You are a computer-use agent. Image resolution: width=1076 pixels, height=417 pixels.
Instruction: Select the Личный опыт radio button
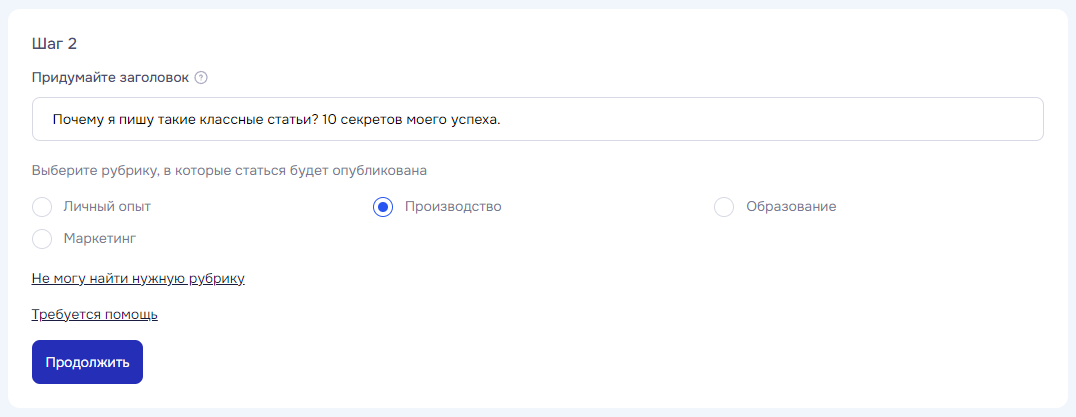pos(42,207)
